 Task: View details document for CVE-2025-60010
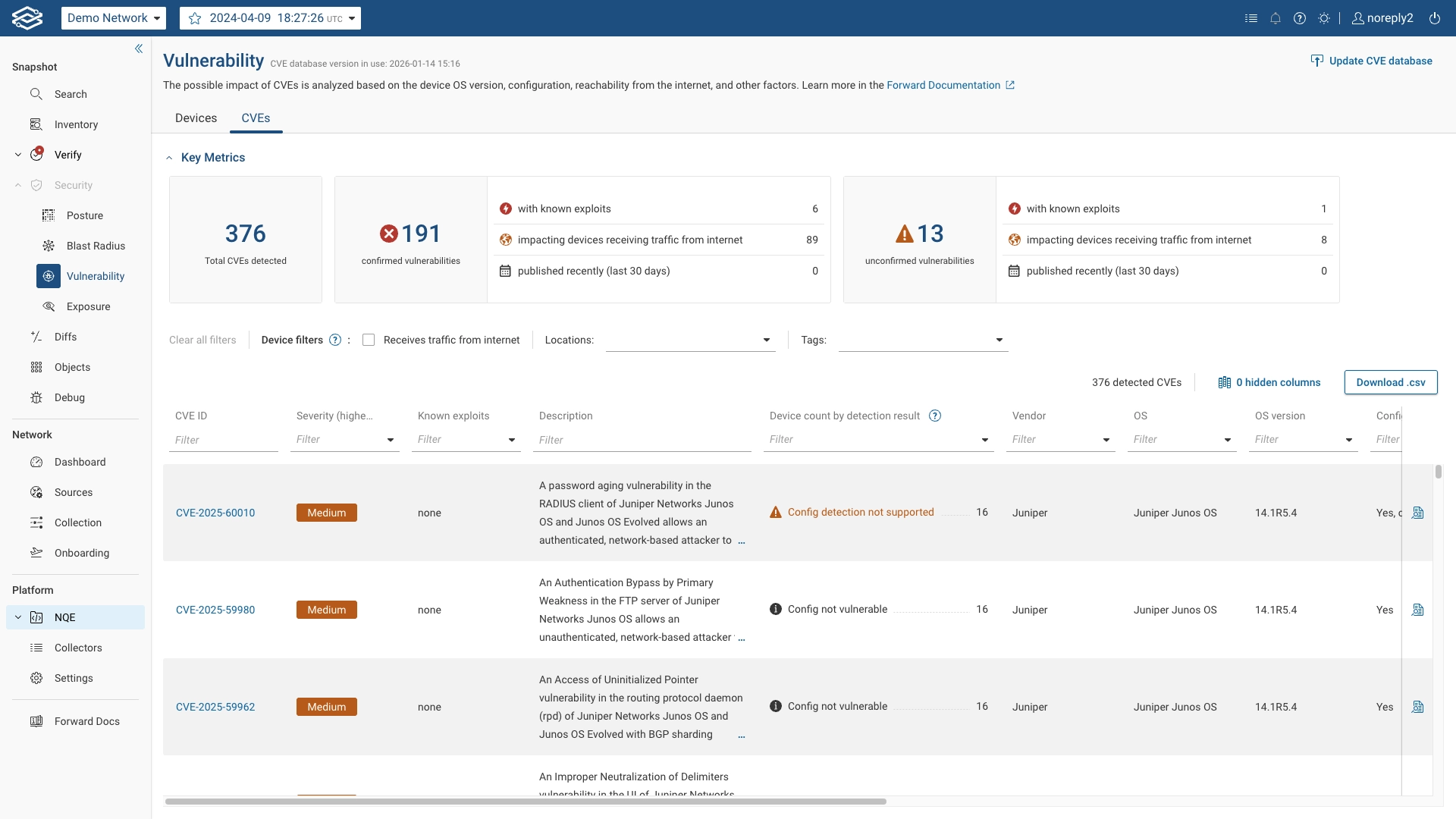1419,513
